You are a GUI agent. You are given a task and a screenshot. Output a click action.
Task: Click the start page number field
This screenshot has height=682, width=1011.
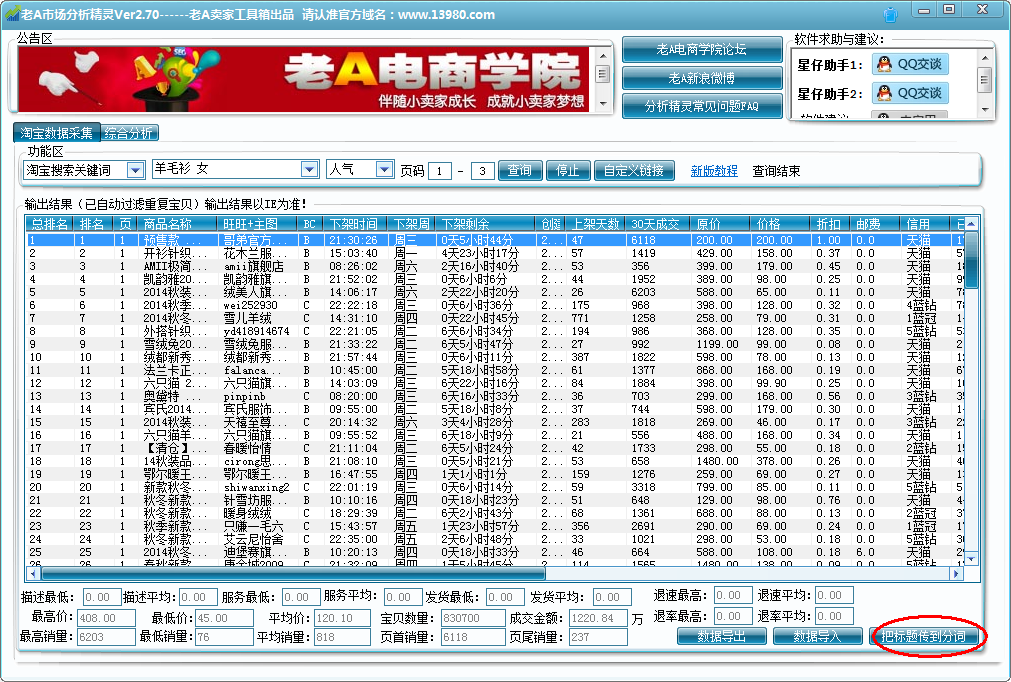click(x=440, y=171)
